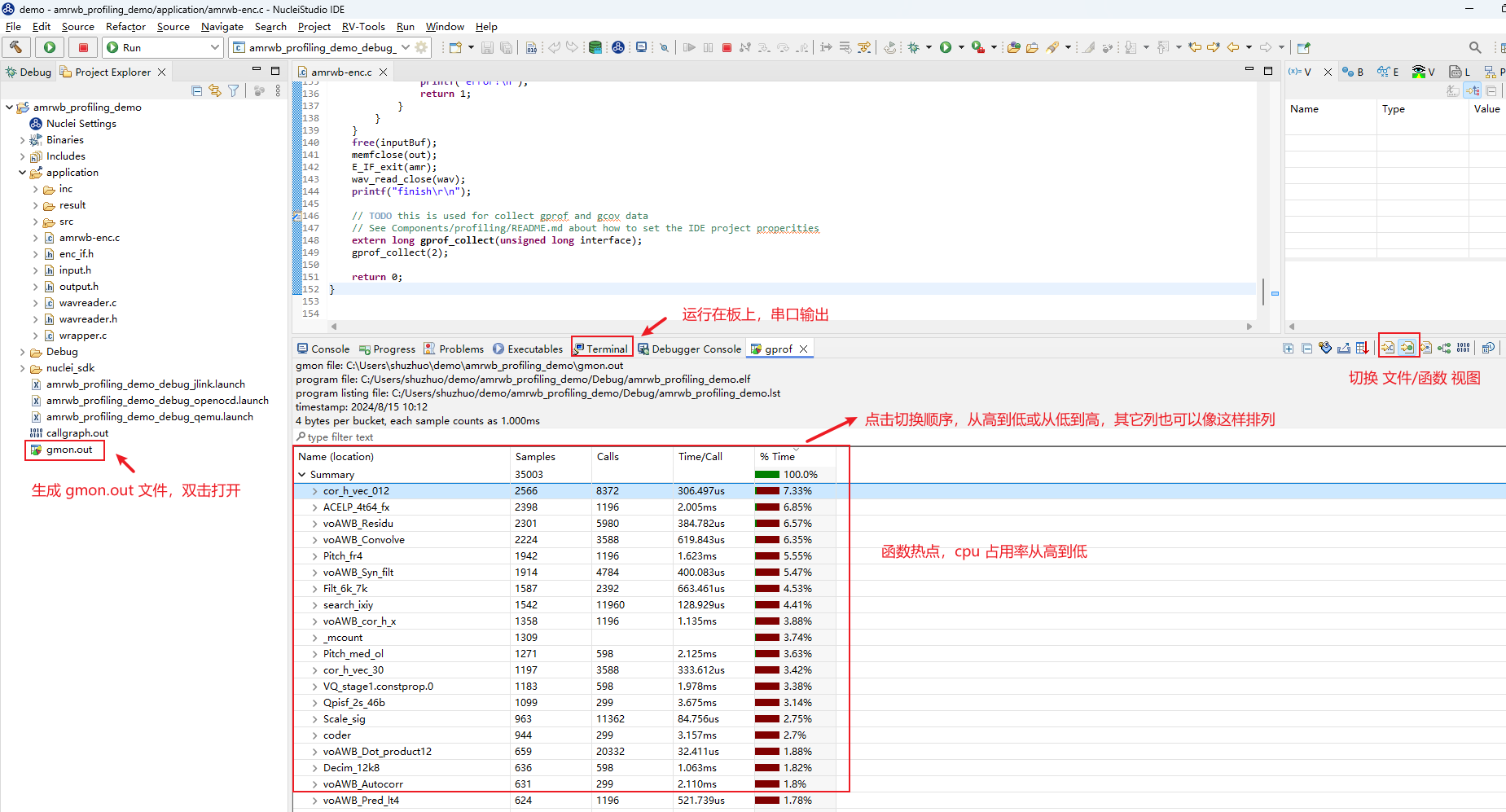This screenshot has width=1506, height=812.
Task: Expand the voAWB_Convolve row
Action: (314, 540)
